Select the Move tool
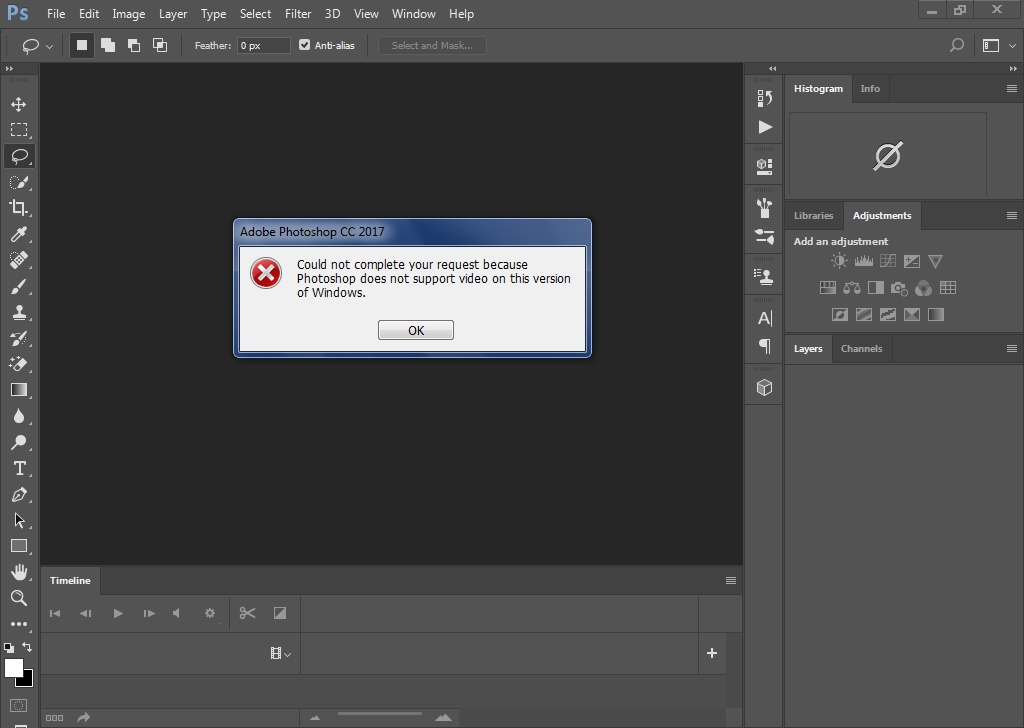This screenshot has width=1024, height=728. click(18, 104)
